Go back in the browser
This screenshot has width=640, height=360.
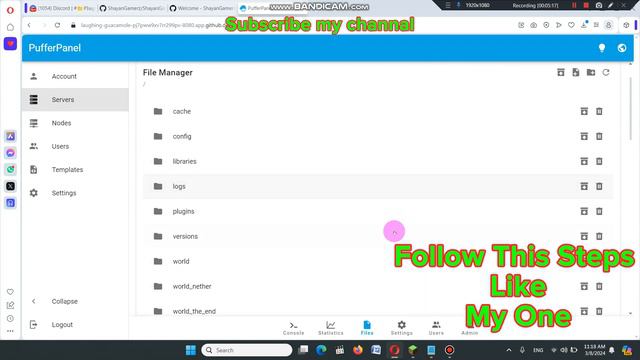29,25
